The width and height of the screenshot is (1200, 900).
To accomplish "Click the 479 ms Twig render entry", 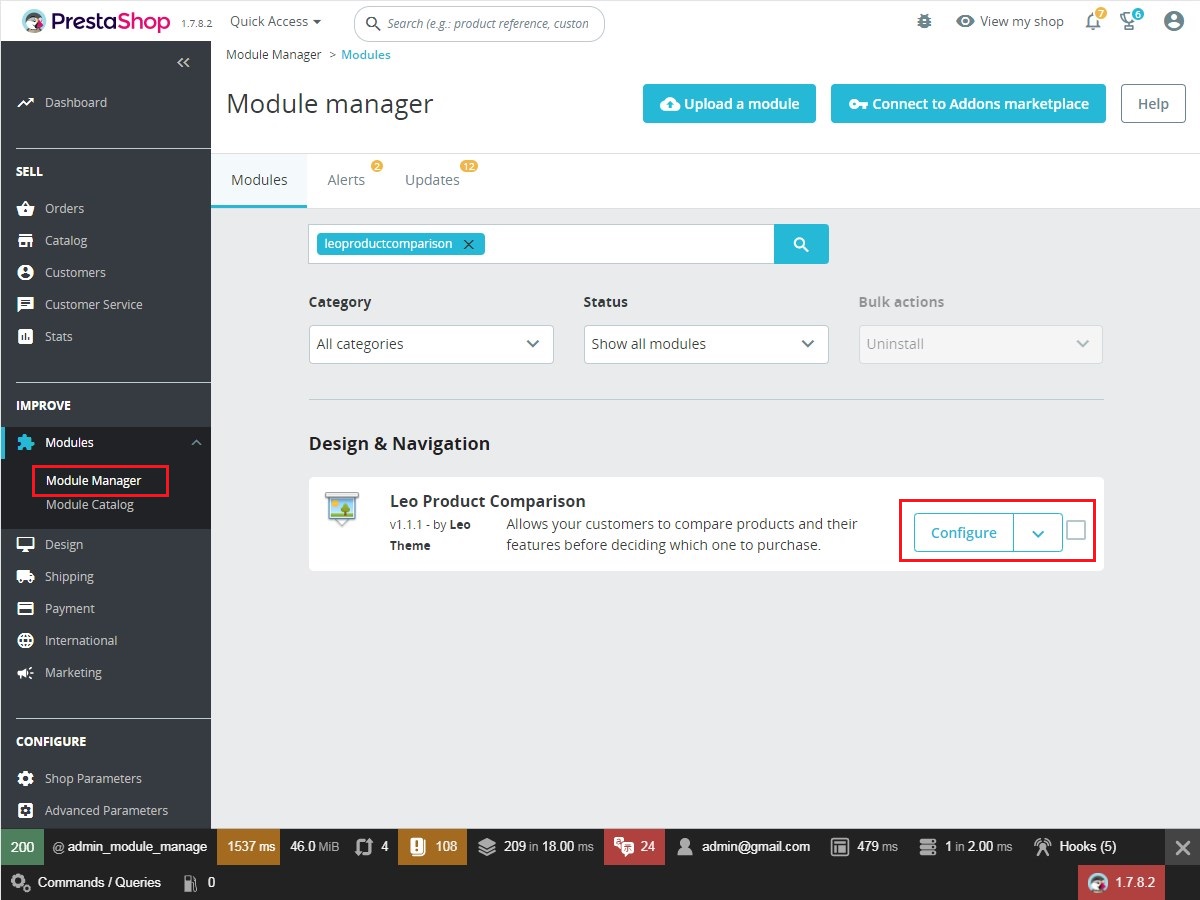I will [865, 847].
